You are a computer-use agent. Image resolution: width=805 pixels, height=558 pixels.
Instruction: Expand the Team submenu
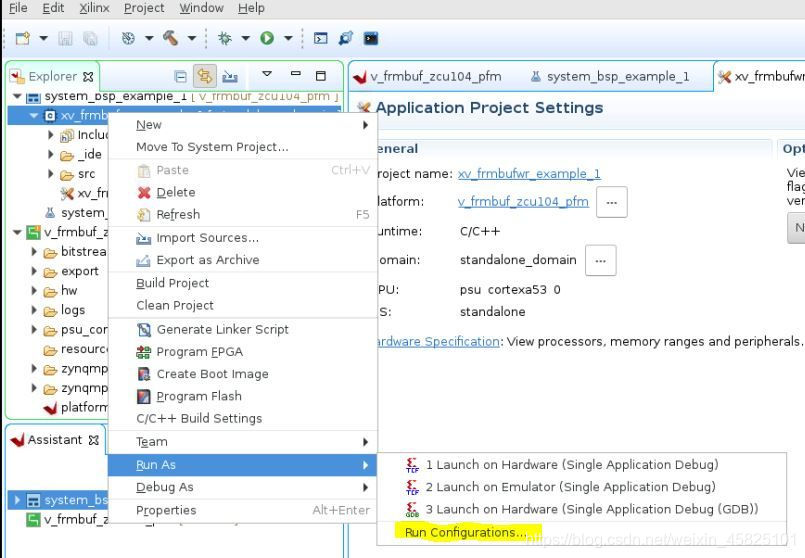click(243, 442)
